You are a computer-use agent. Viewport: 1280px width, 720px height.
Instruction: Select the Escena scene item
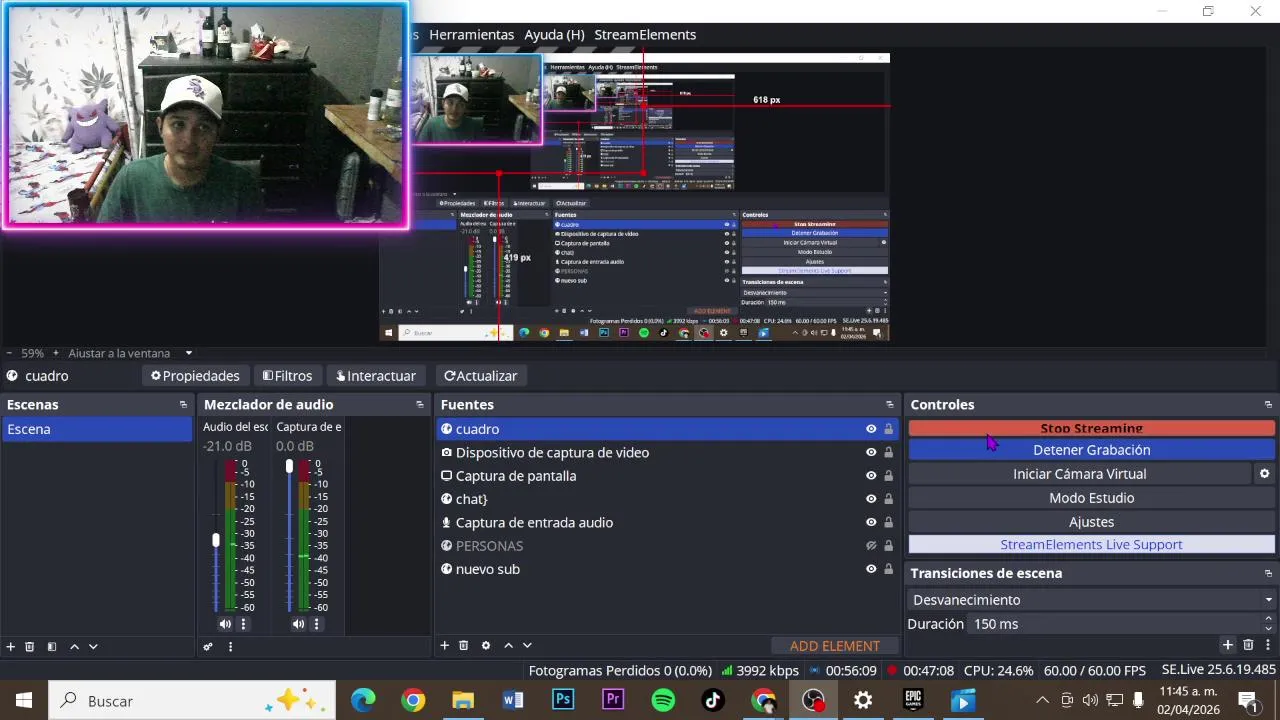coord(97,429)
